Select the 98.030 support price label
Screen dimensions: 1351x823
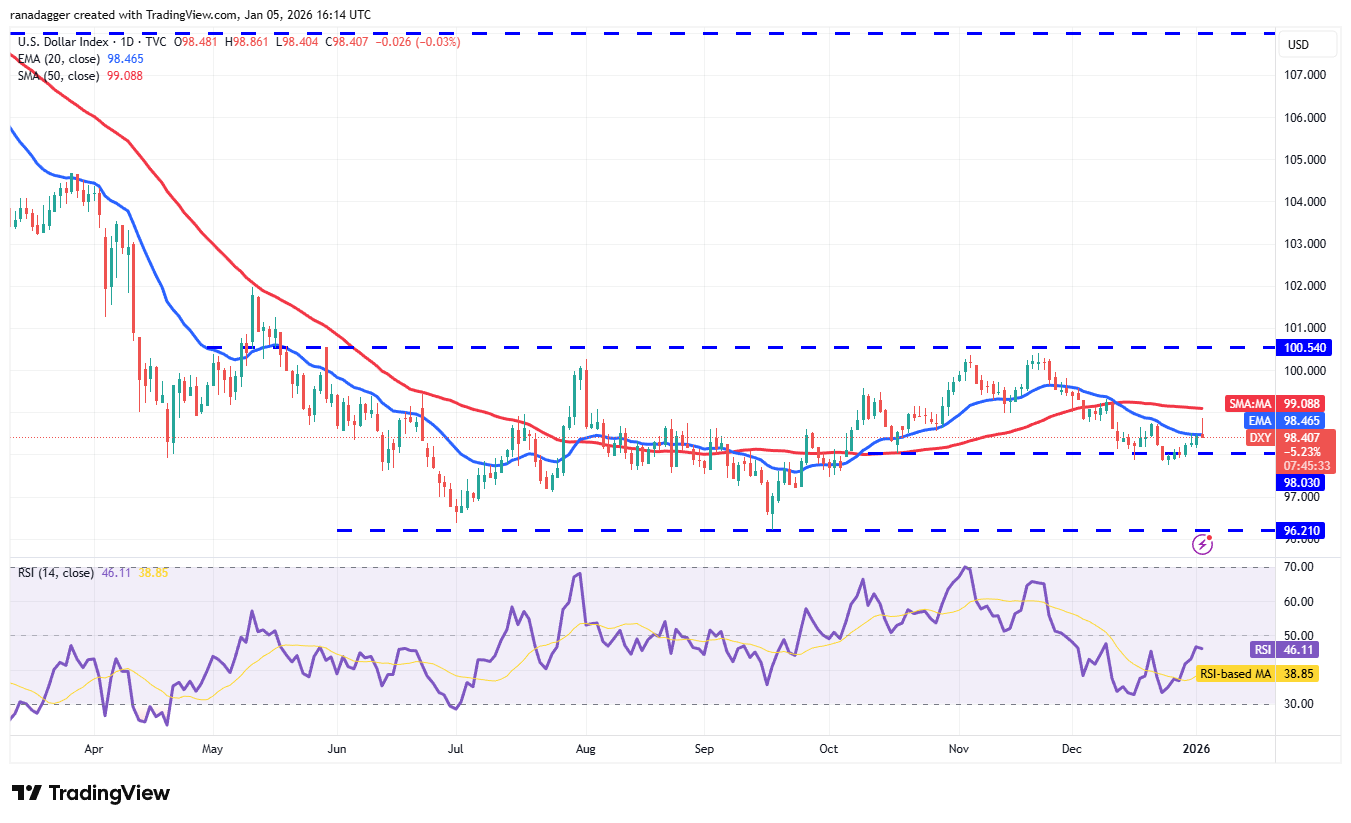(1301, 482)
